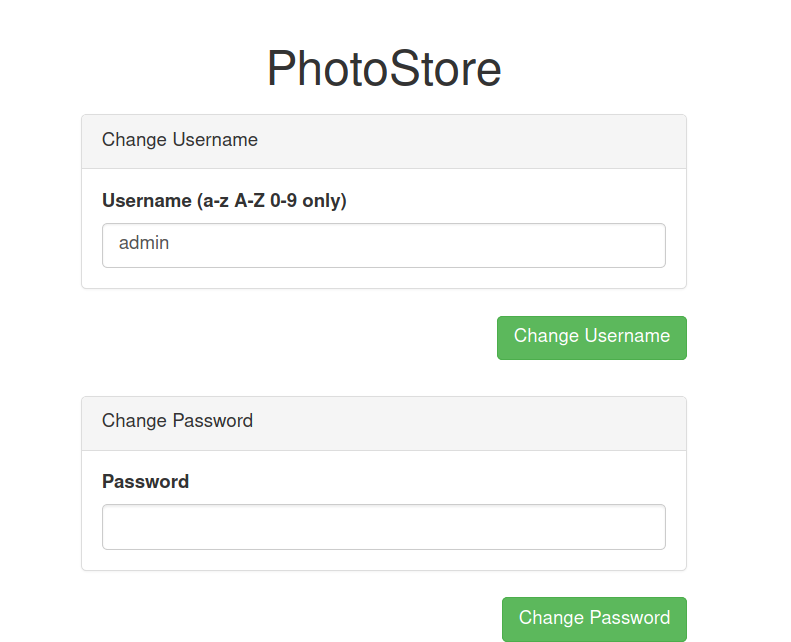The image size is (791, 642).
Task: Click the Change Password panel heading
Action: 177,421
